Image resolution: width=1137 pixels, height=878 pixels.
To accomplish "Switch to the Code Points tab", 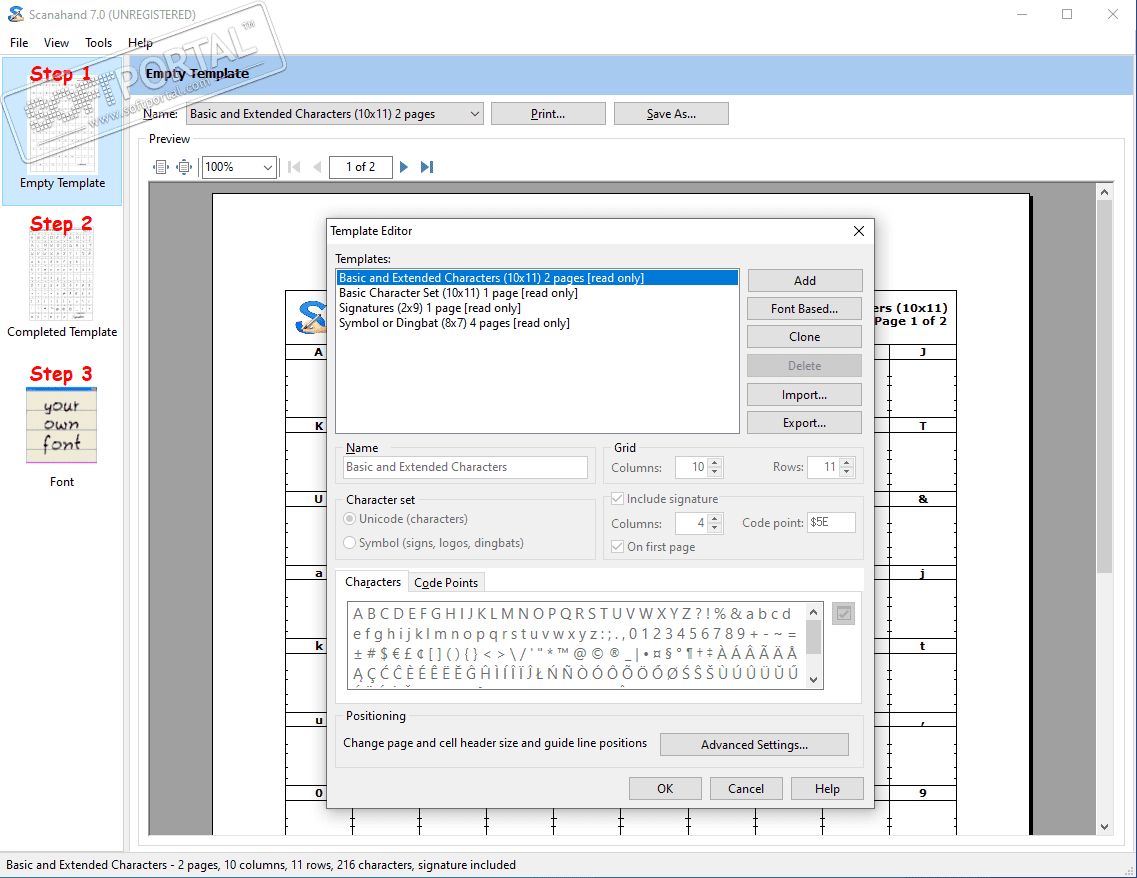I will click(x=446, y=583).
